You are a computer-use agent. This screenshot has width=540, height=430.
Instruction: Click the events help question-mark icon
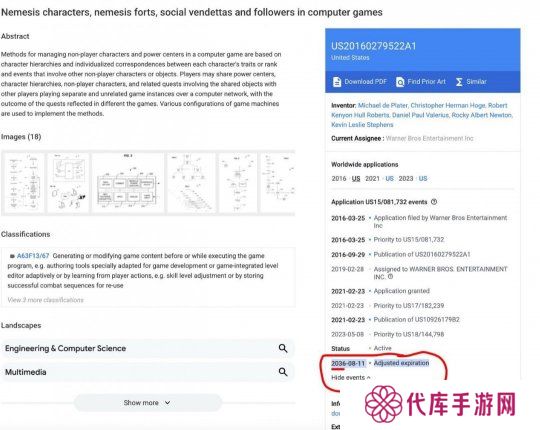tap(434, 202)
